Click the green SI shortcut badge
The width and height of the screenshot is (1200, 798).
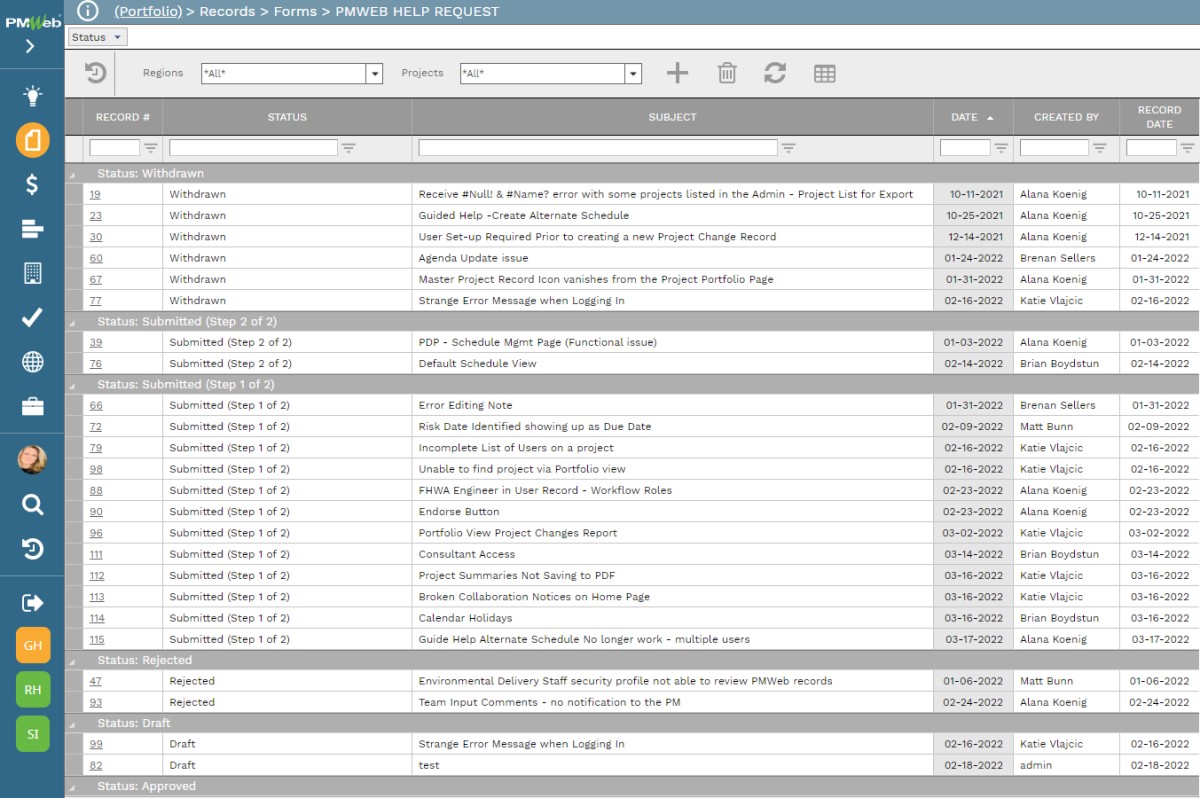click(x=33, y=734)
